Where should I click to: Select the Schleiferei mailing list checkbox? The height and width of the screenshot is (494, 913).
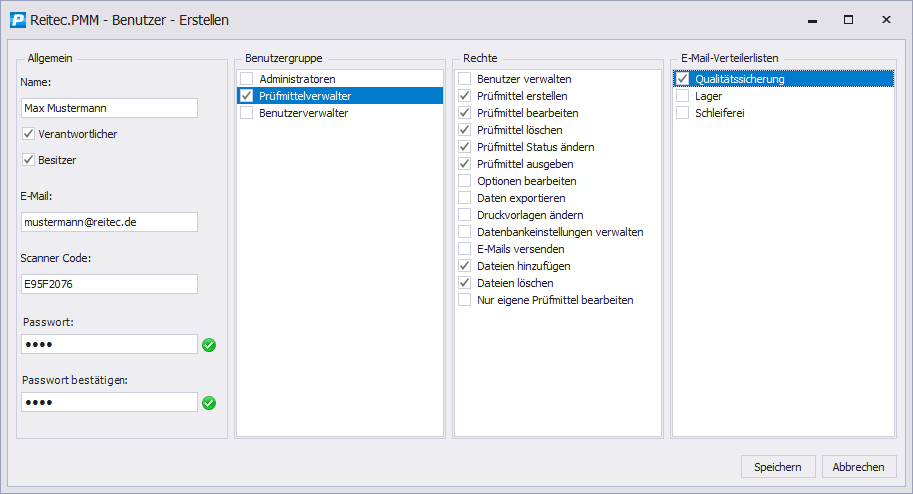[682, 113]
